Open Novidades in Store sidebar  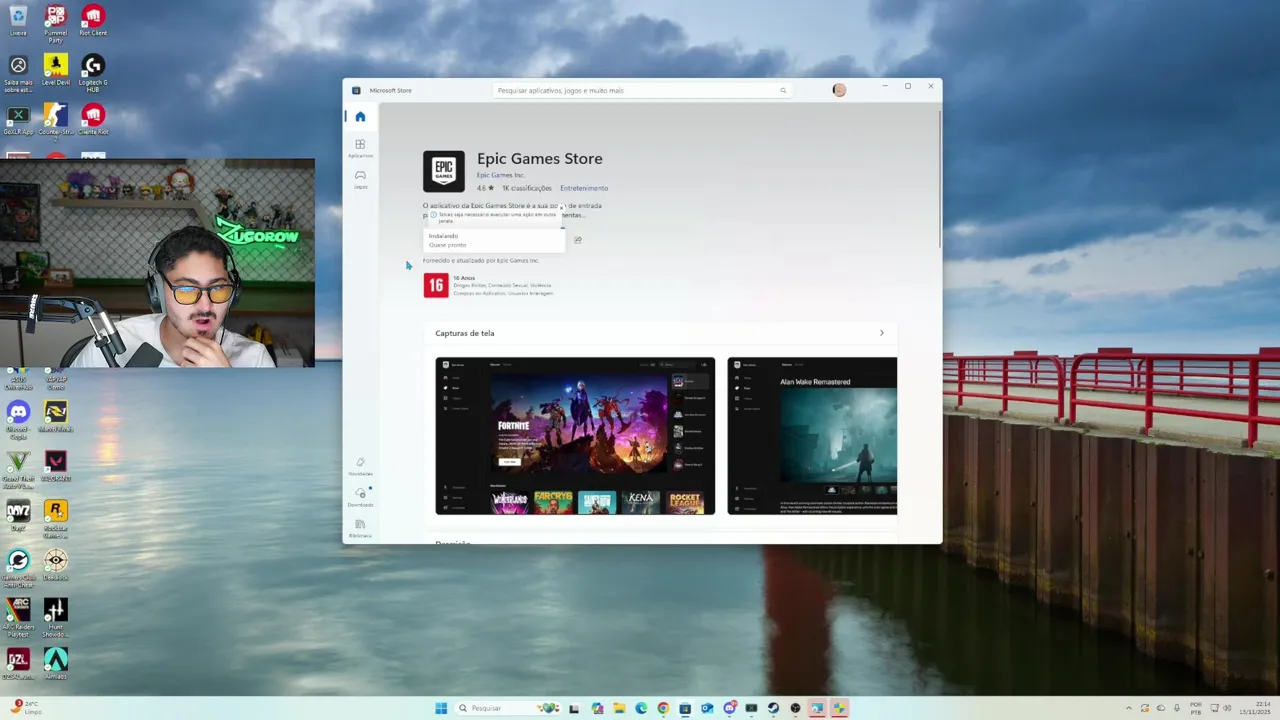tap(360, 466)
